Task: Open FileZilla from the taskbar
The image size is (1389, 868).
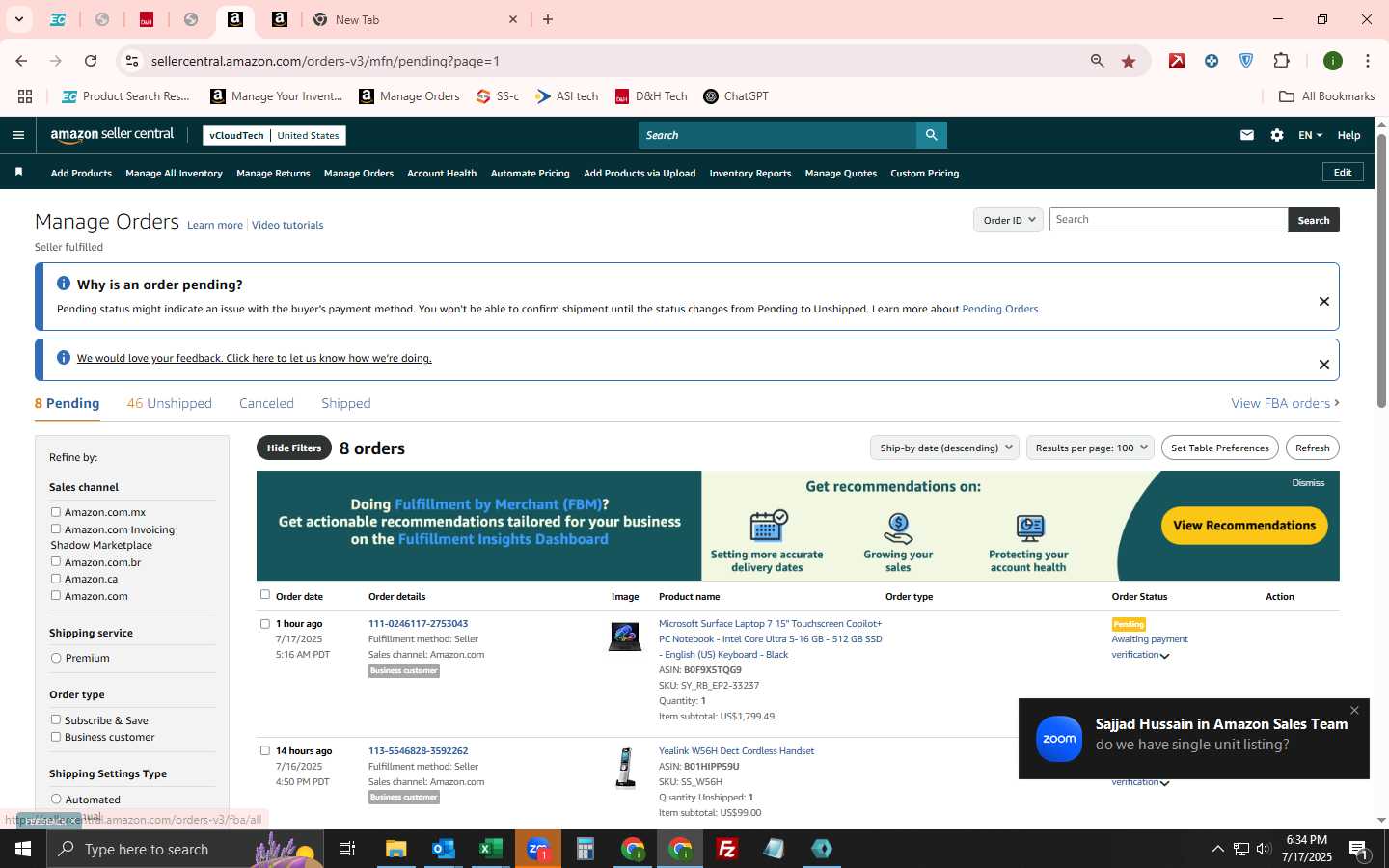Action: [727, 849]
